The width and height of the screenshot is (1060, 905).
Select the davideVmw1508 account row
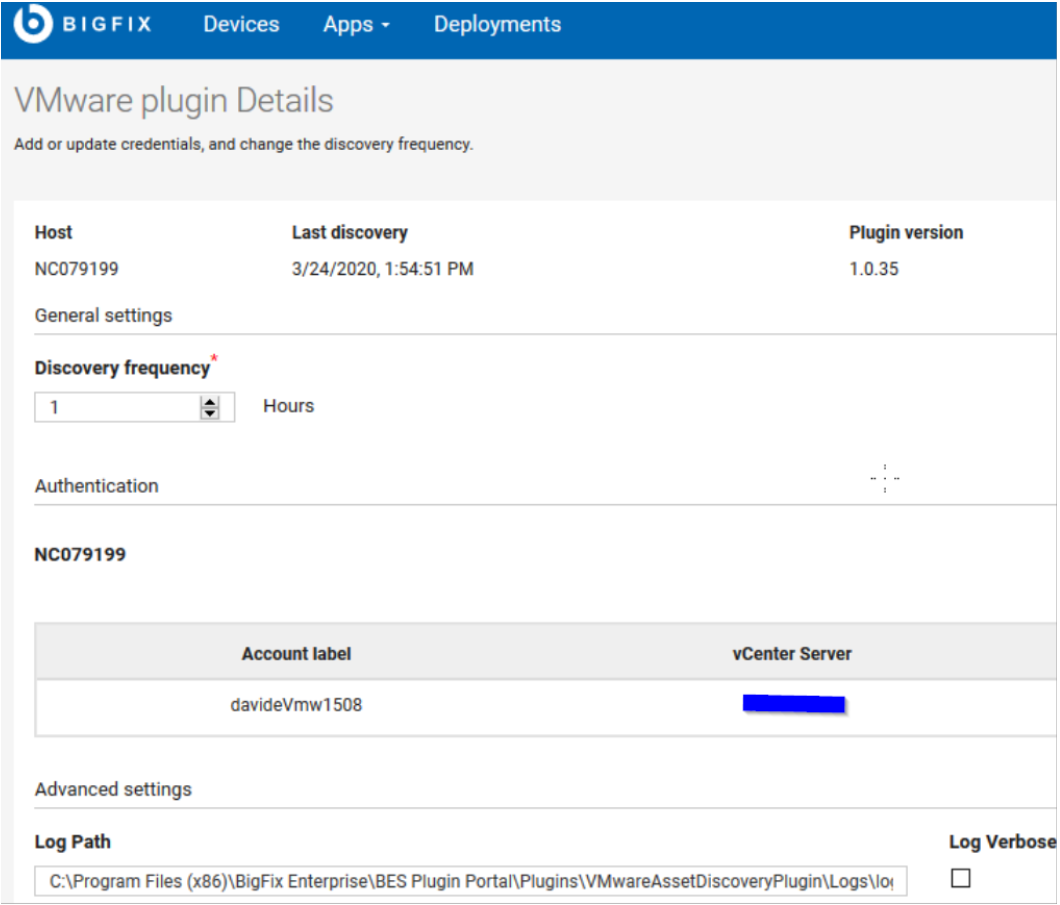(x=546, y=705)
